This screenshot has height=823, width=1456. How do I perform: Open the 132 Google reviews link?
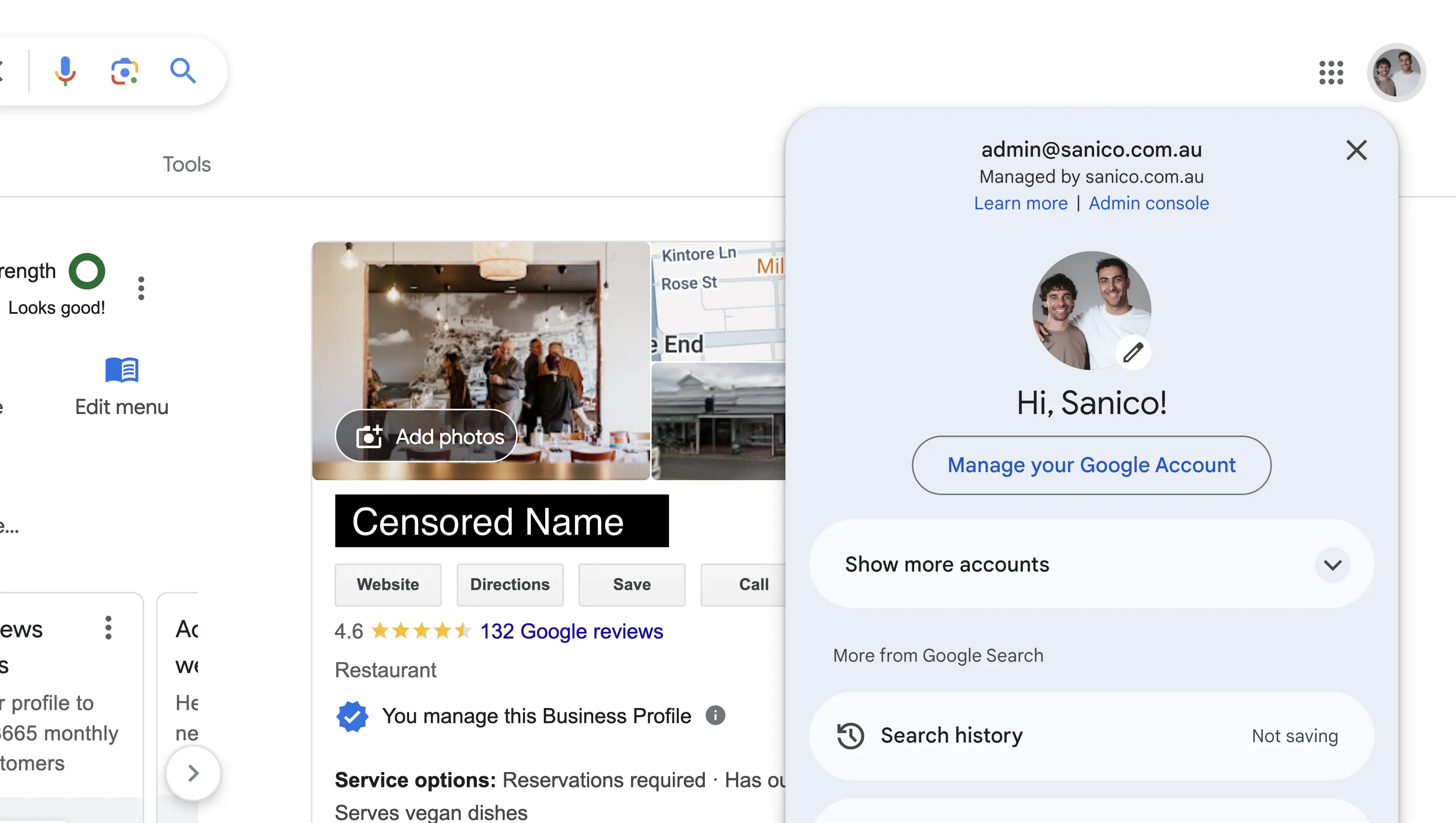(571, 631)
